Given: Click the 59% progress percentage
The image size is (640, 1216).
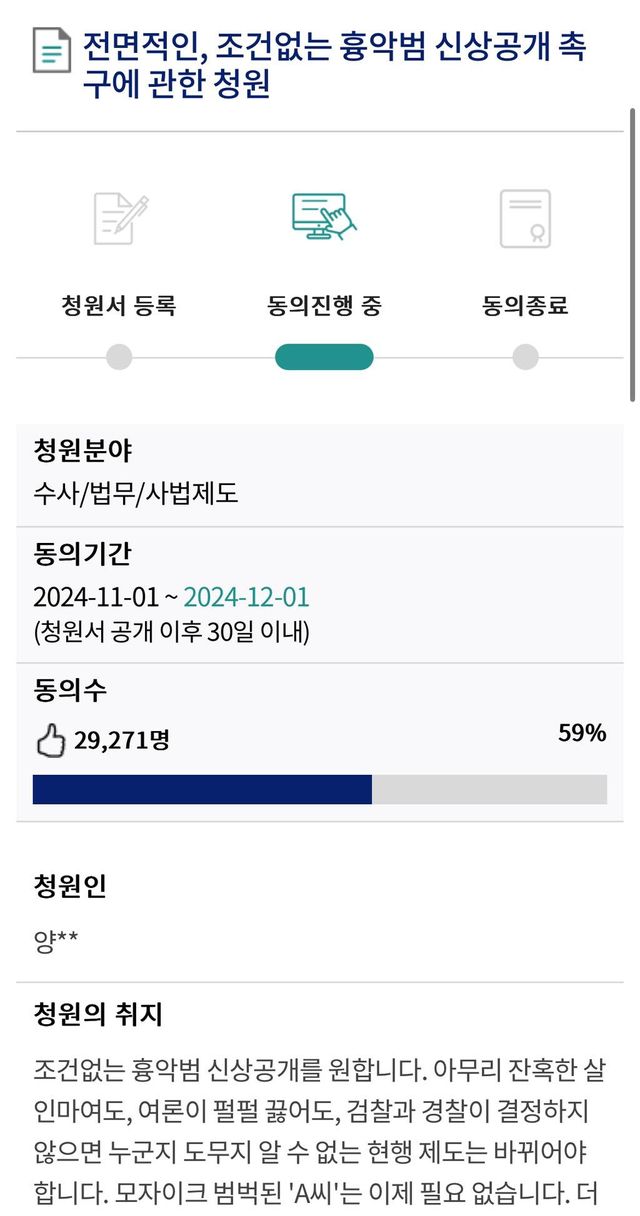Looking at the screenshot, I should coord(582,733).
